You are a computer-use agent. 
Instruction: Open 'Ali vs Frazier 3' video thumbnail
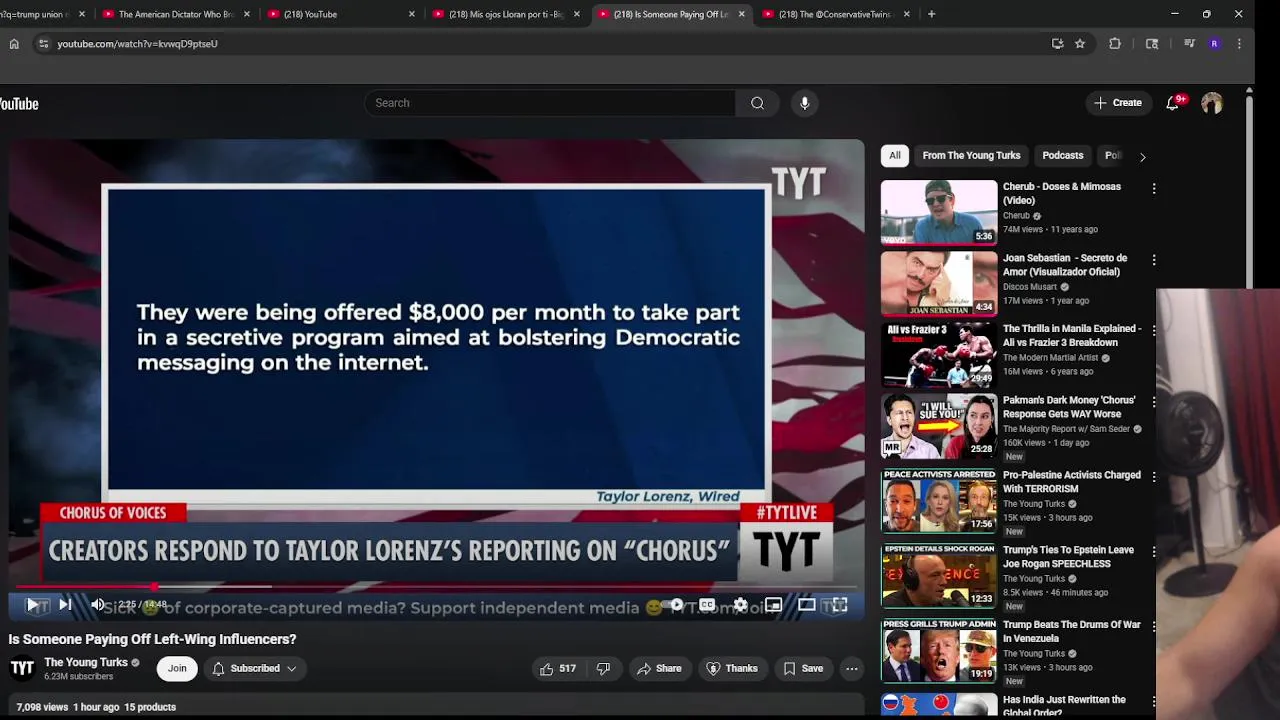point(939,355)
